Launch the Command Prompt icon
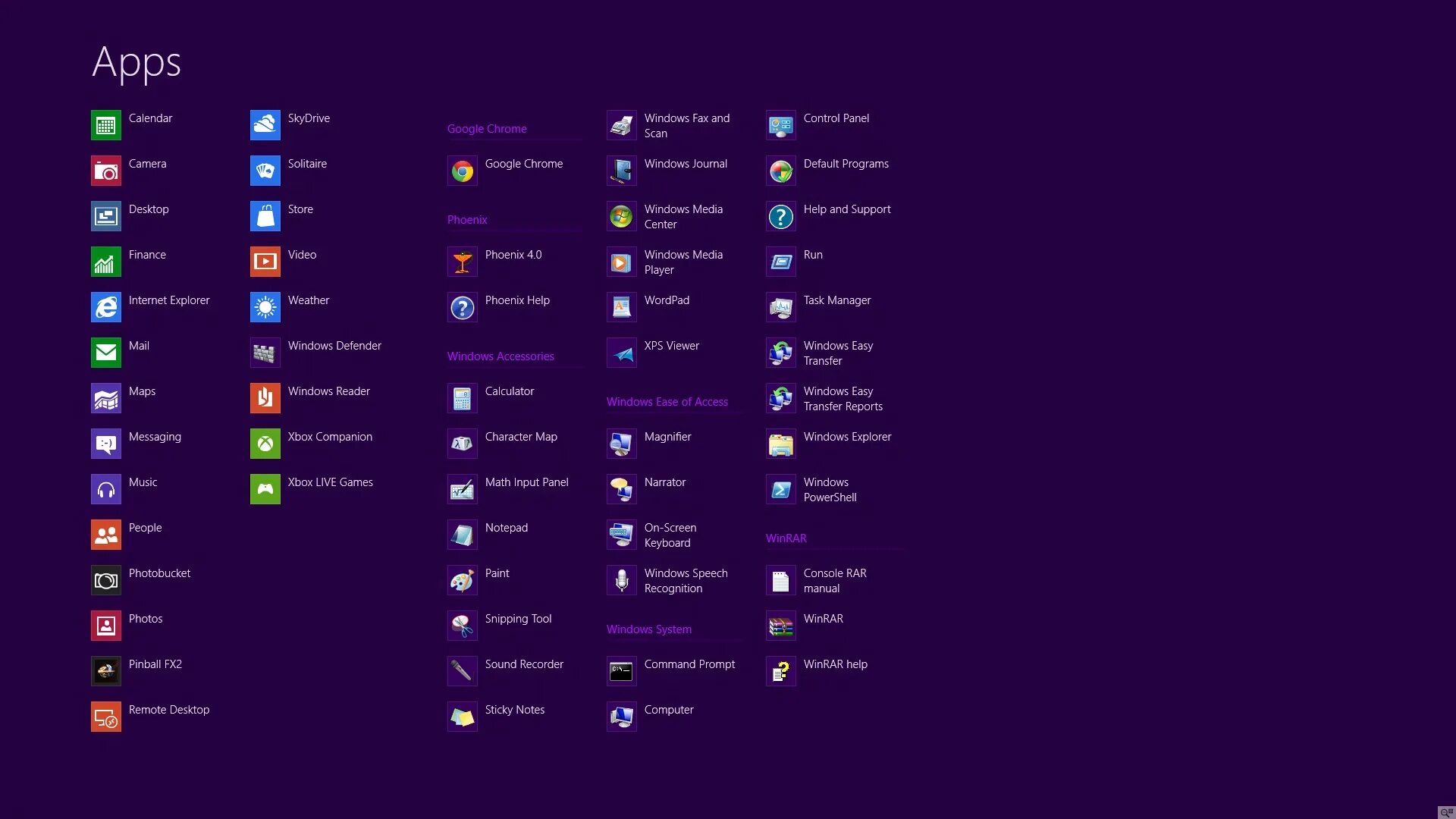The image size is (1456, 819). point(621,671)
